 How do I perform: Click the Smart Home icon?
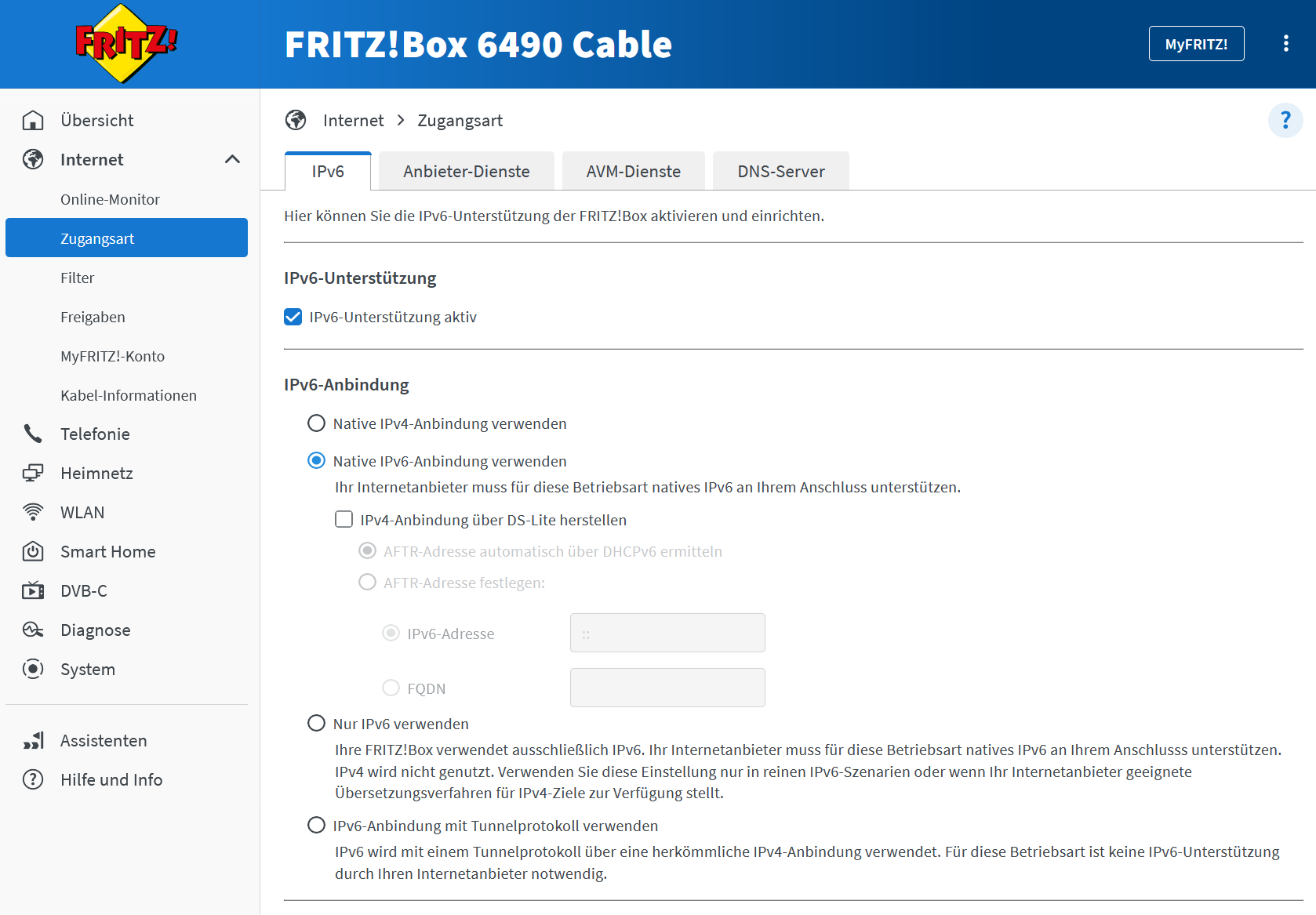33,551
